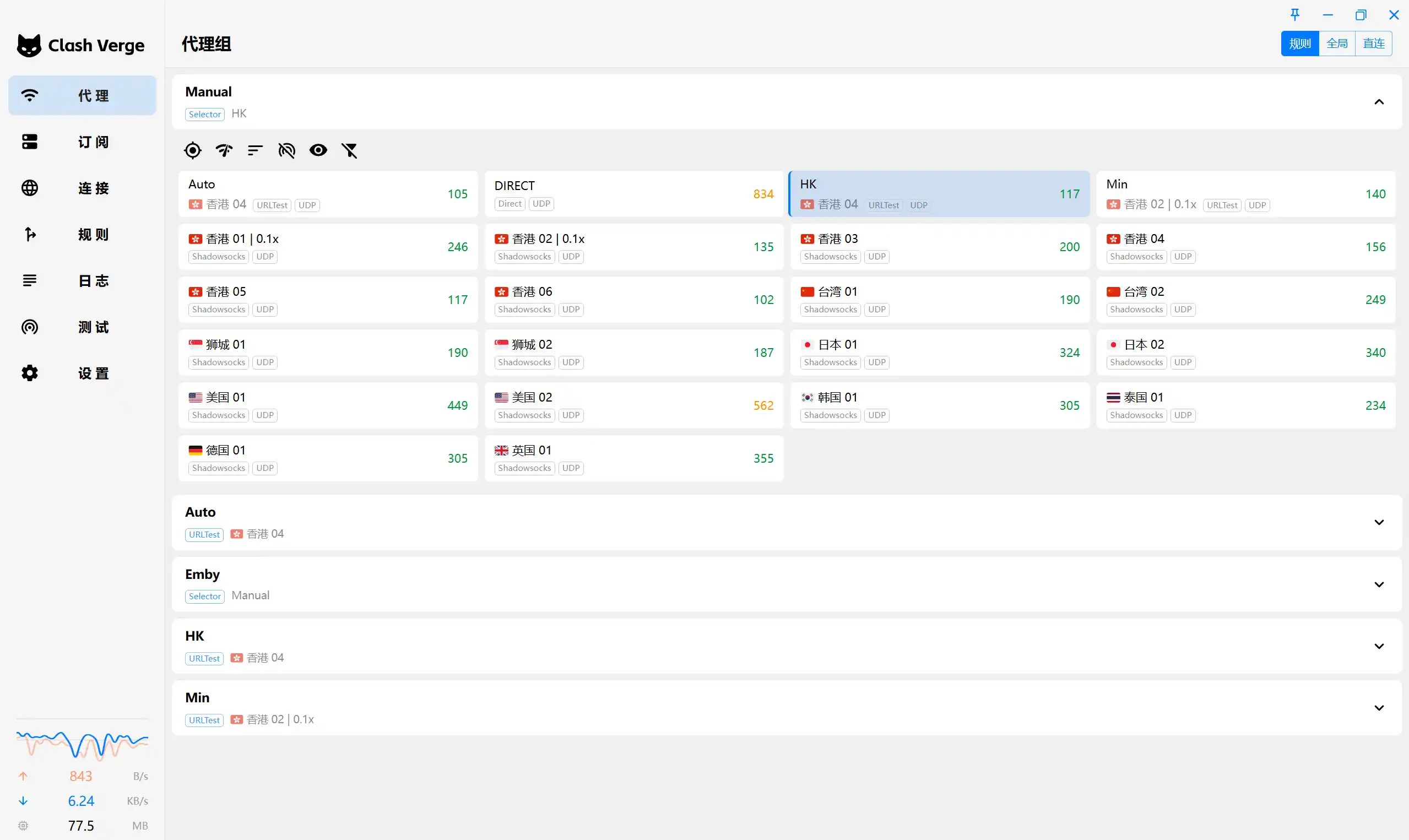Open the Test (测试) sidebar page
This screenshot has width=1409, height=840.
83,327
